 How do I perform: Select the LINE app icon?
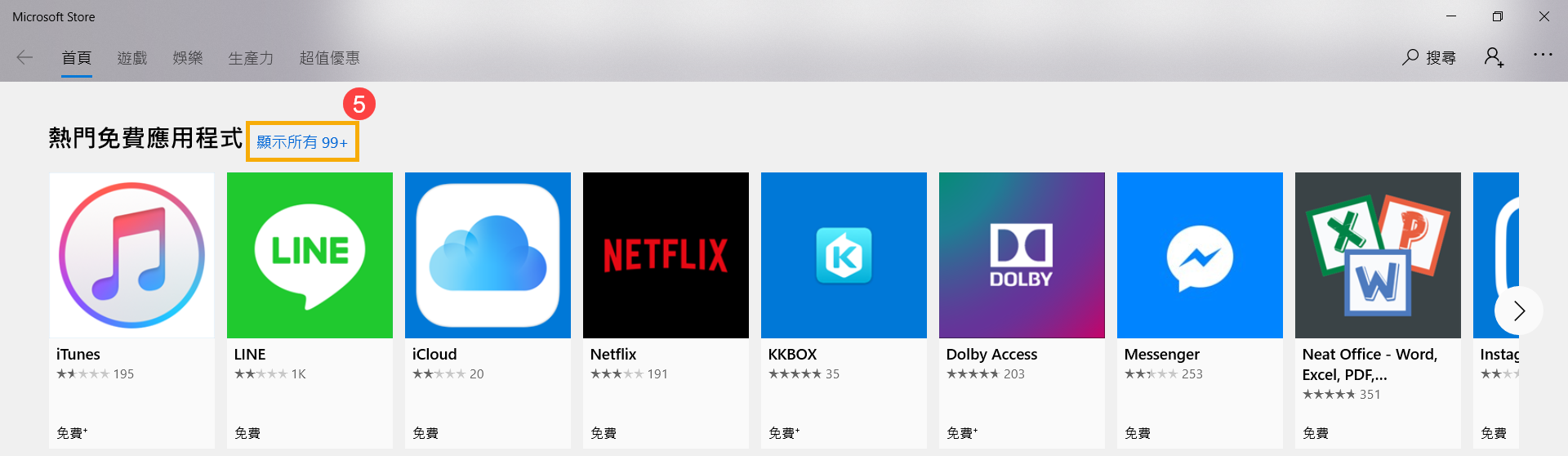pyautogui.click(x=310, y=256)
